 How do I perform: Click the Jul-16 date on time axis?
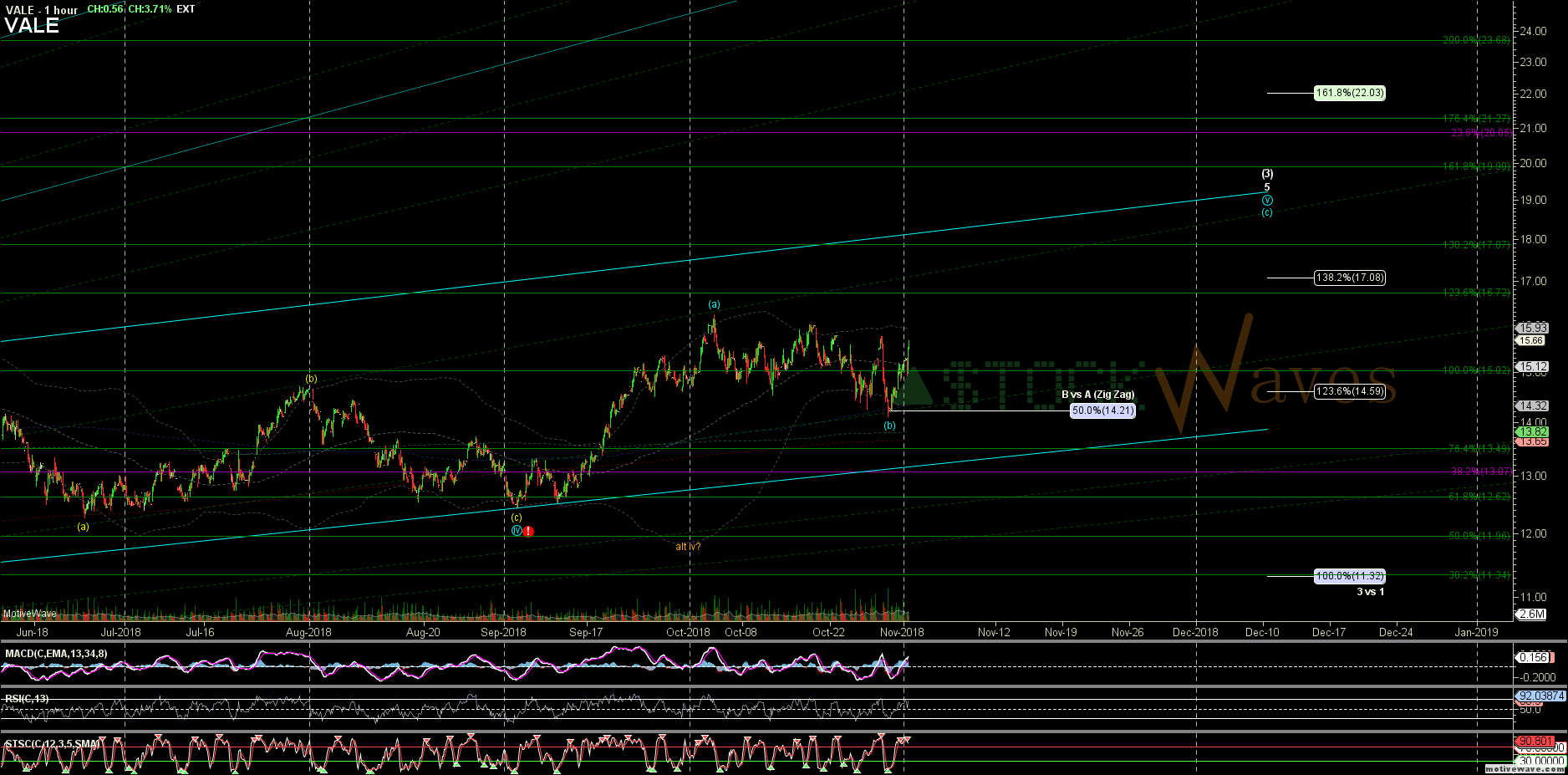coord(200,632)
